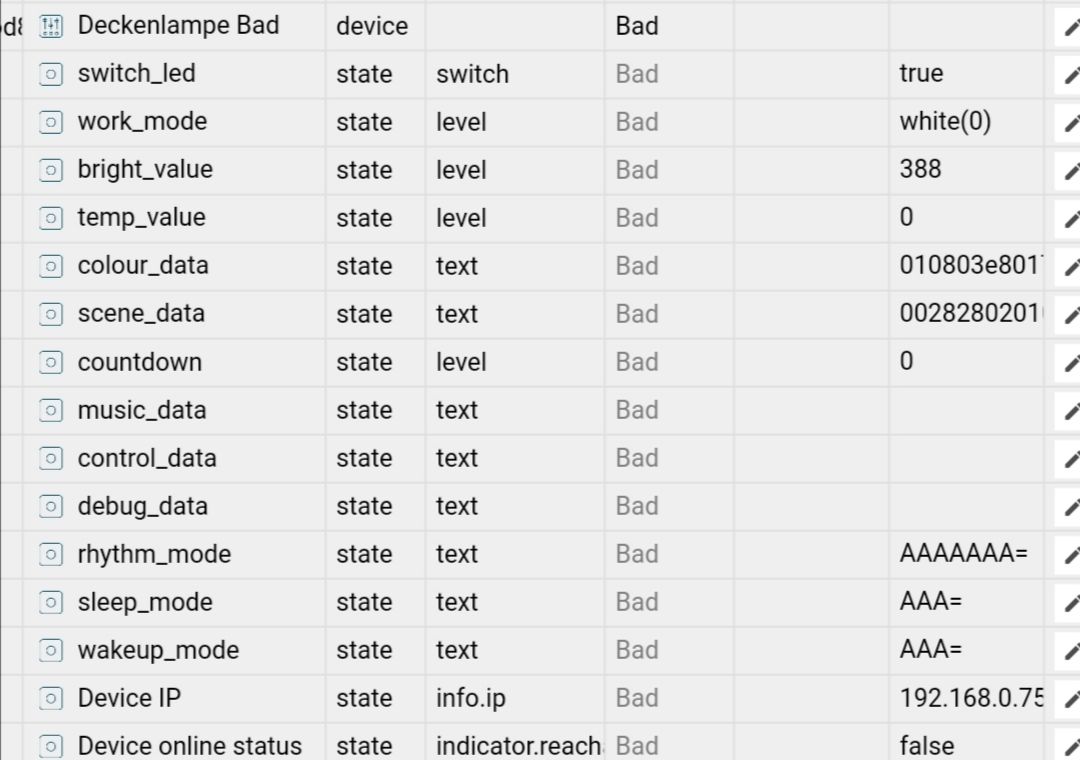Click the 192.168.0.75 Device IP value
Image resolution: width=1080 pixels, height=760 pixels.
tap(971, 698)
